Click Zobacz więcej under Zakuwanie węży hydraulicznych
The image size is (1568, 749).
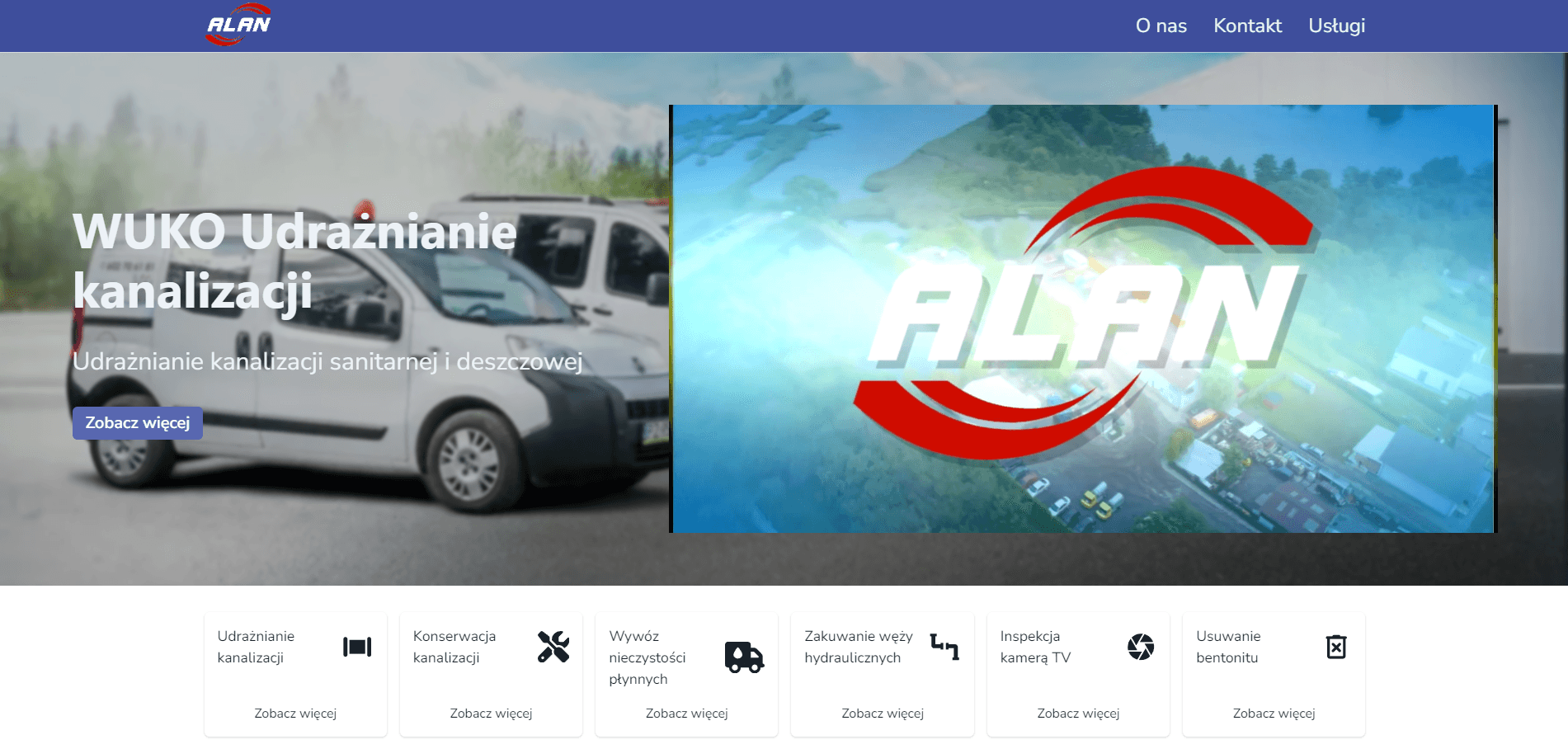click(883, 714)
